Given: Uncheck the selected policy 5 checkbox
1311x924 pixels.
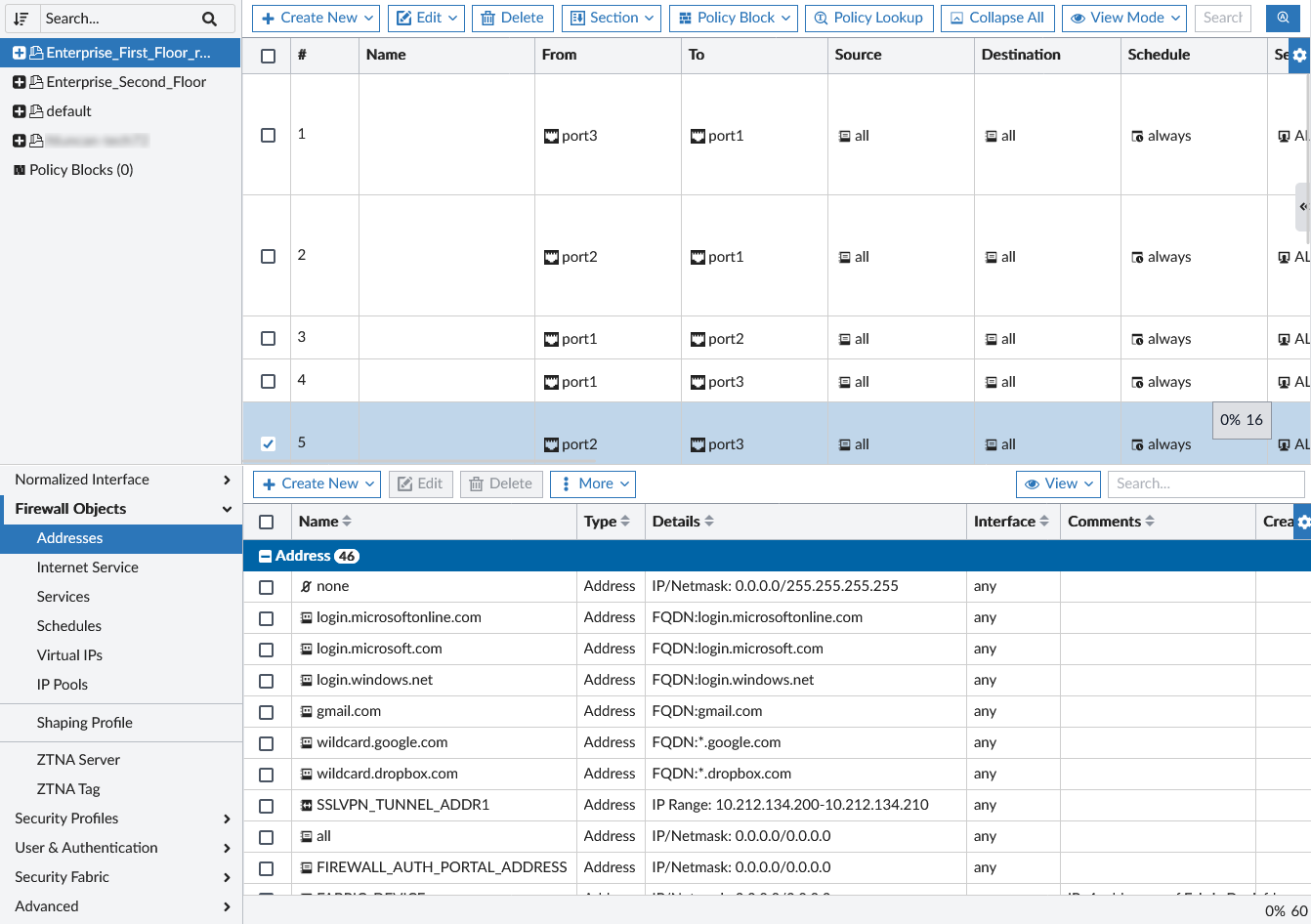Looking at the screenshot, I should click(x=267, y=443).
